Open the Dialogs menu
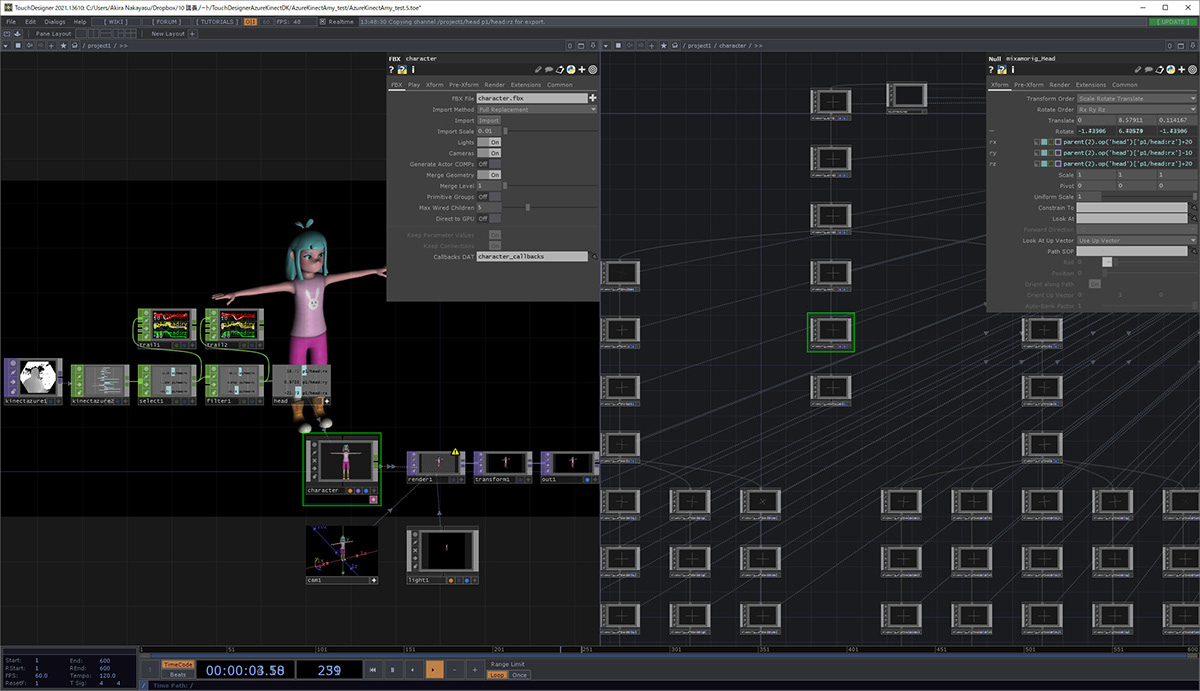The width and height of the screenshot is (1200, 691). [55, 21]
